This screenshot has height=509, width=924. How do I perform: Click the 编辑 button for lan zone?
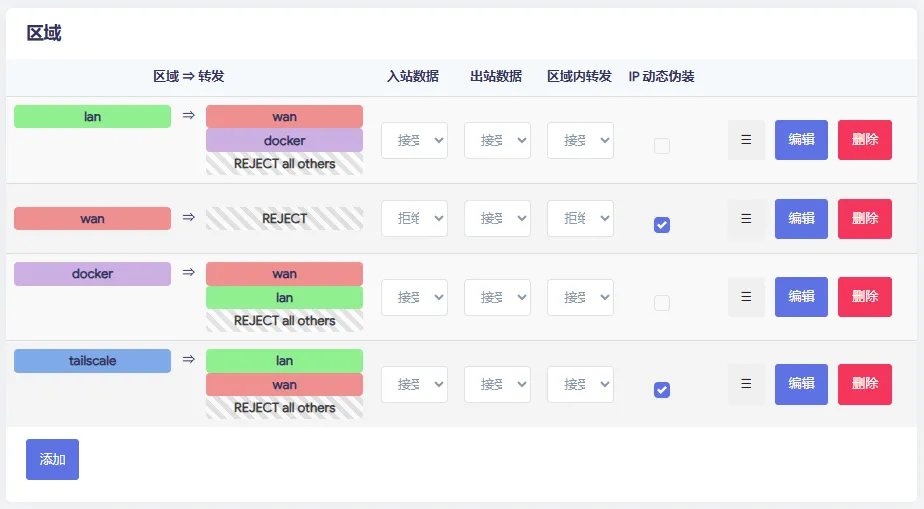[801, 140]
